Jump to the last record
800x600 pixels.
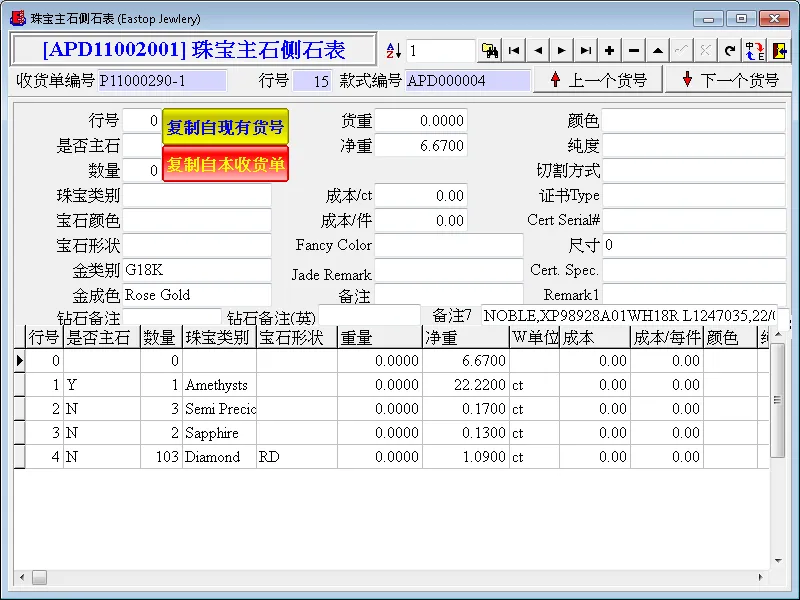coord(586,51)
